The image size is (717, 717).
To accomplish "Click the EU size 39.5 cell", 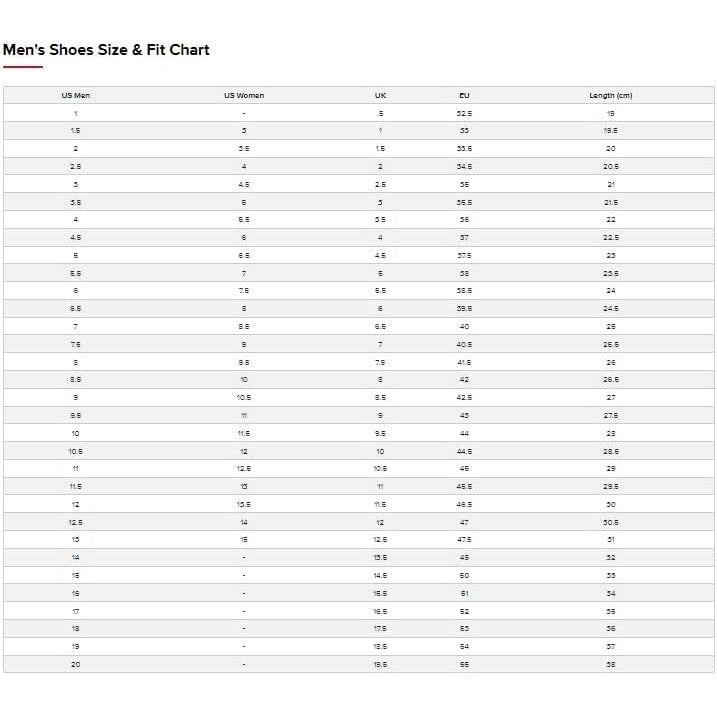I will coord(464,309).
